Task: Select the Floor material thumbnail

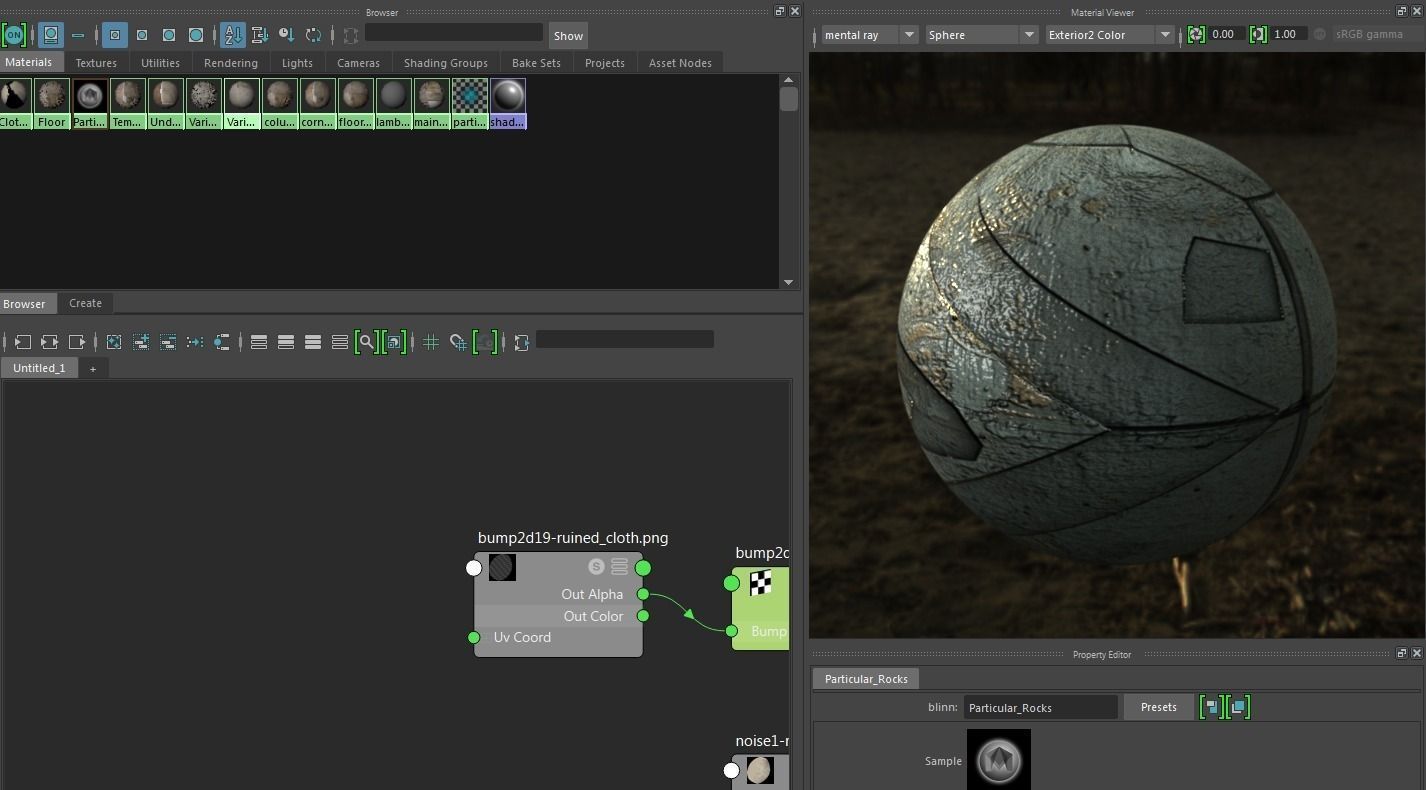Action: coord(52,103)
